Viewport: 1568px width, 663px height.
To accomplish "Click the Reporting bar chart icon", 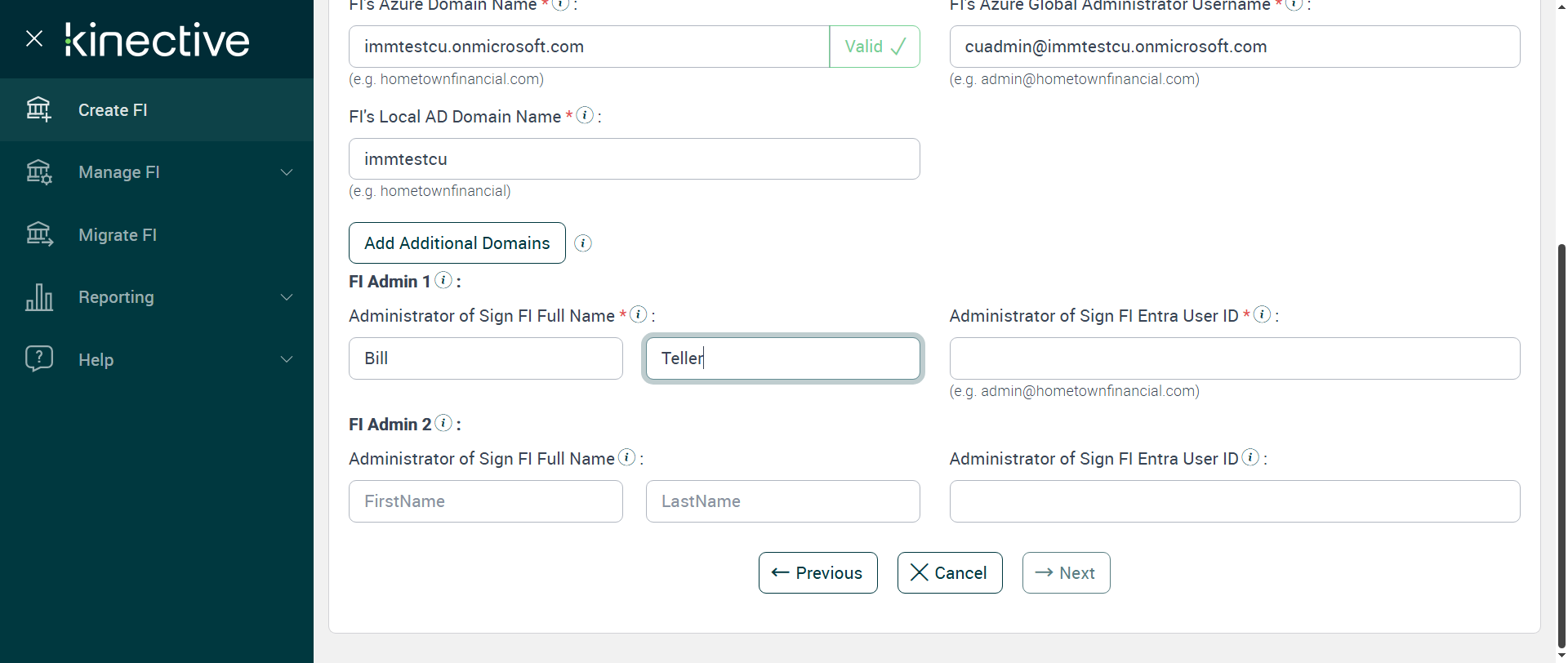I will (38, 297).
